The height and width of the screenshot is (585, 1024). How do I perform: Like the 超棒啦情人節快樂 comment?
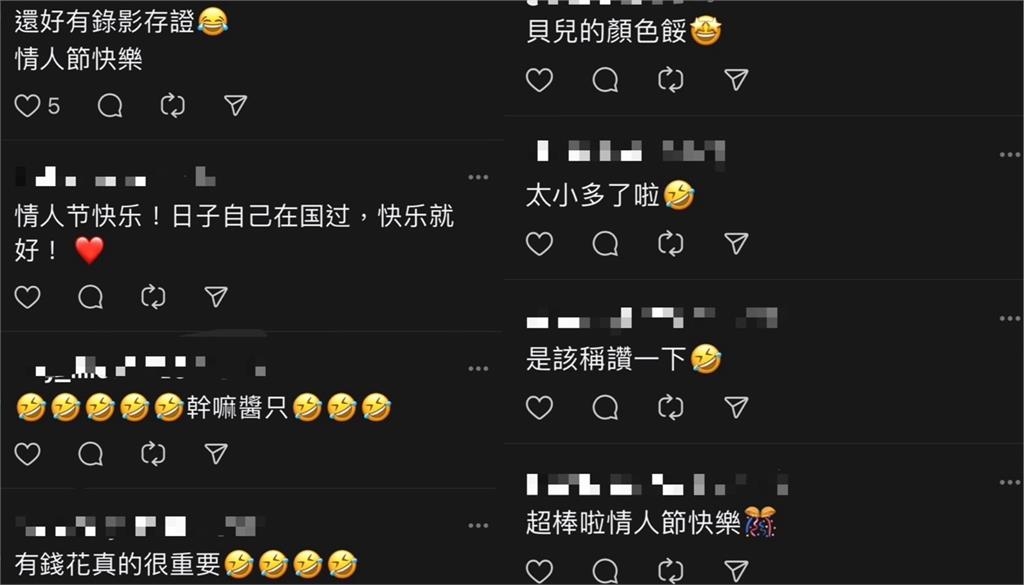(x=539, y=571)
